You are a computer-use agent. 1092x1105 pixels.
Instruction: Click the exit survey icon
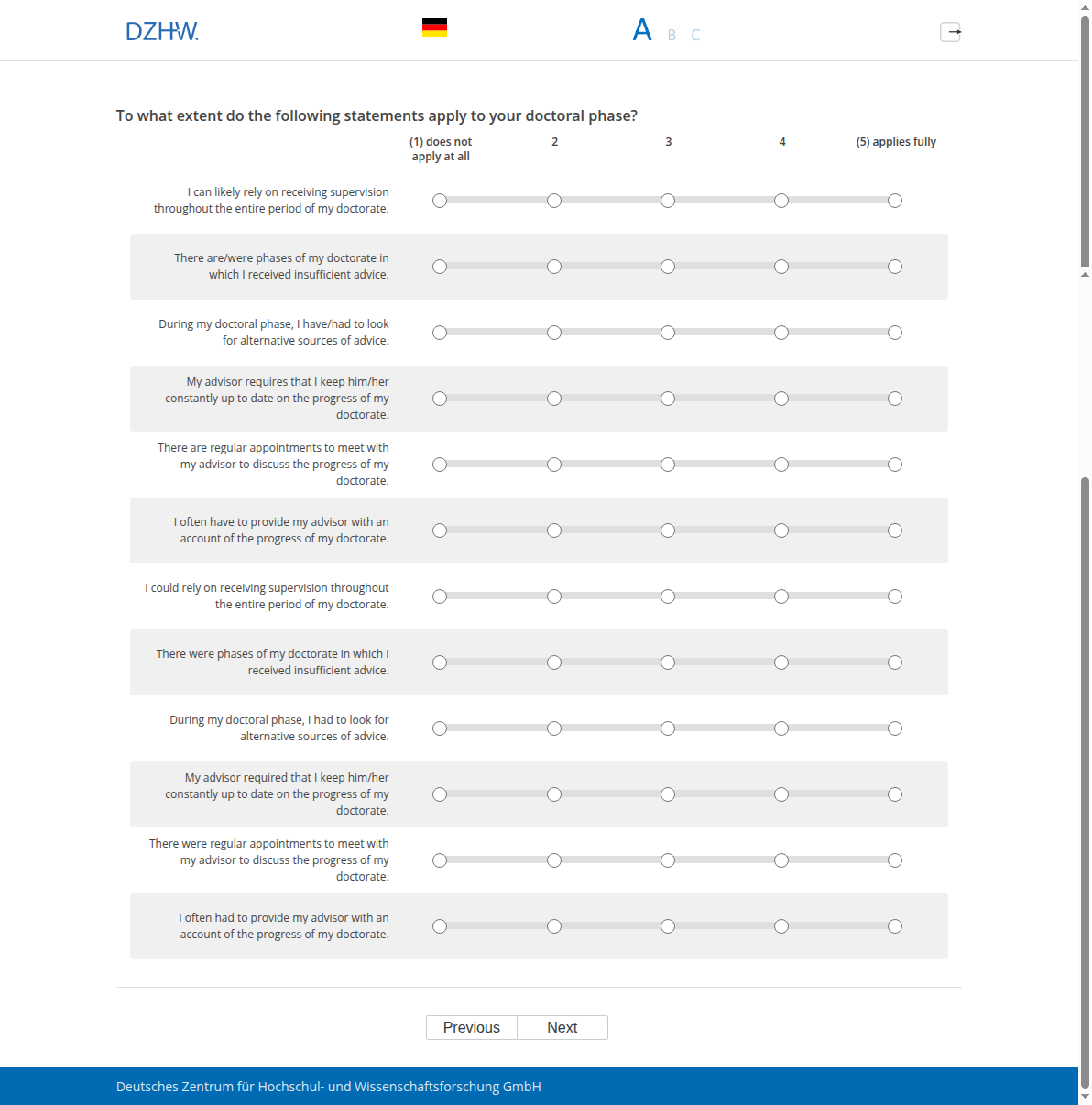(x=951, y=32)
